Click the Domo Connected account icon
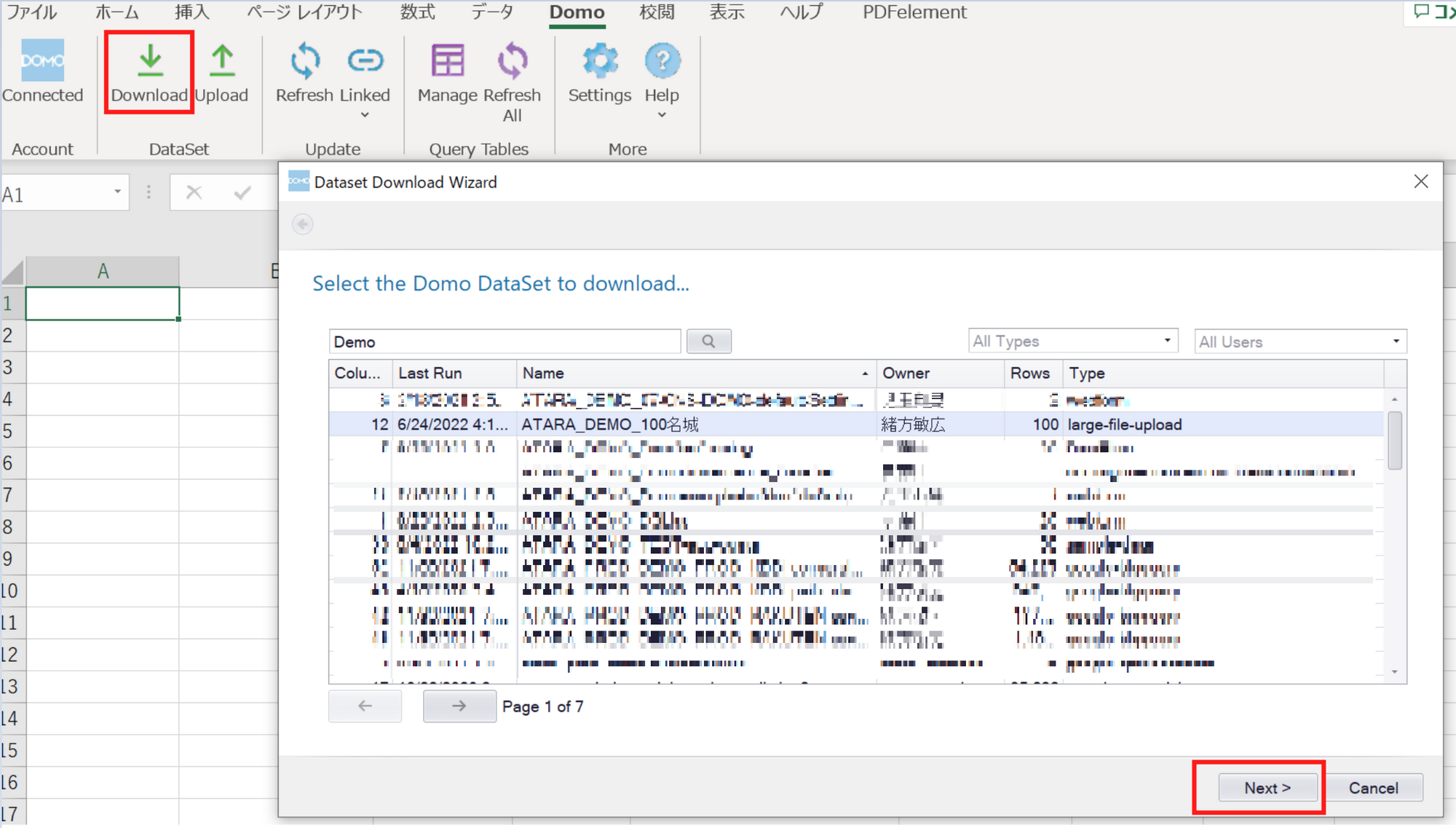The height and width of the screenshot is (828, 1456). click(42, 60)
